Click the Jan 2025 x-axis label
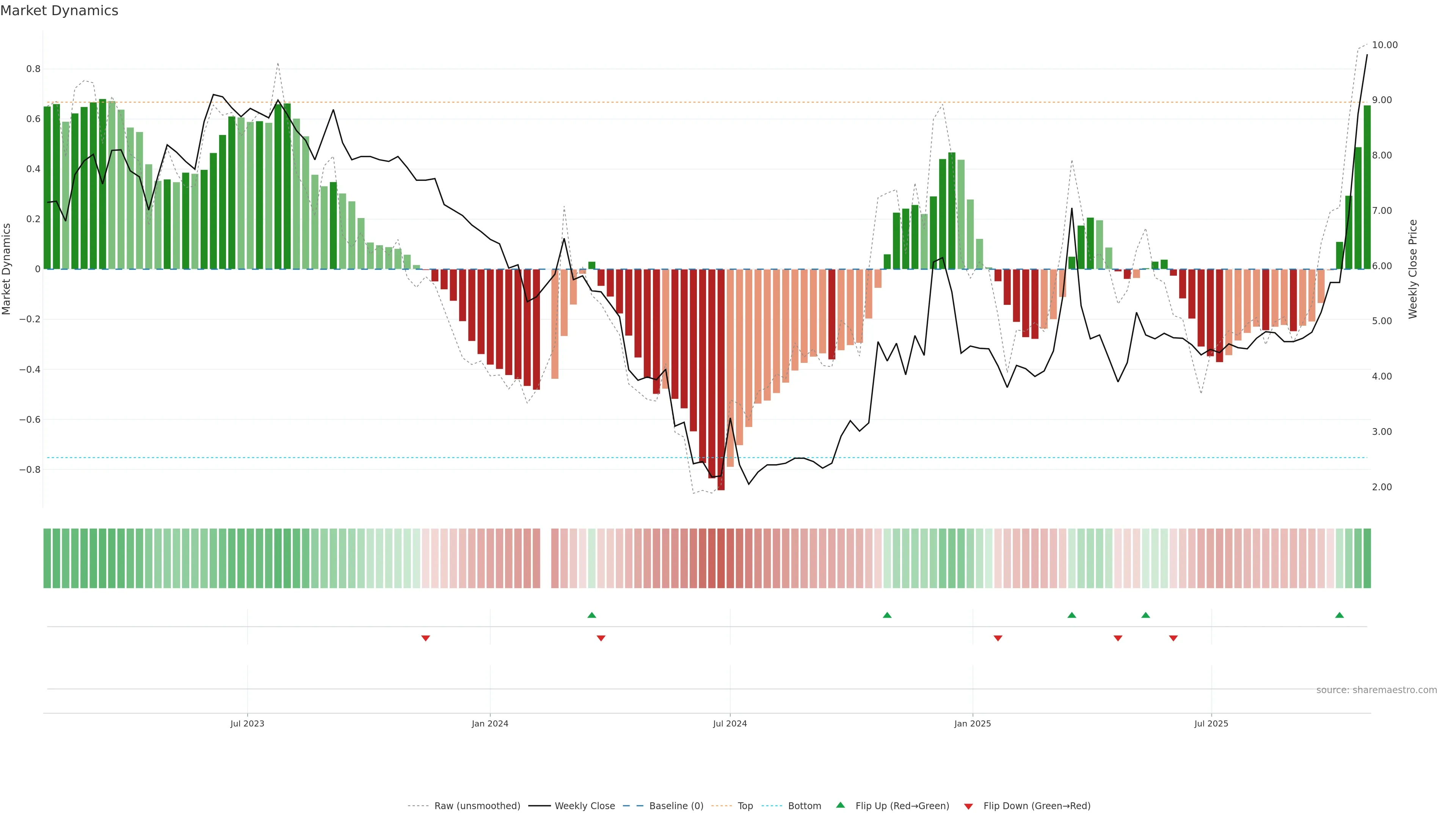This screenshot has height=819, width=1456. tap(972, 723)
